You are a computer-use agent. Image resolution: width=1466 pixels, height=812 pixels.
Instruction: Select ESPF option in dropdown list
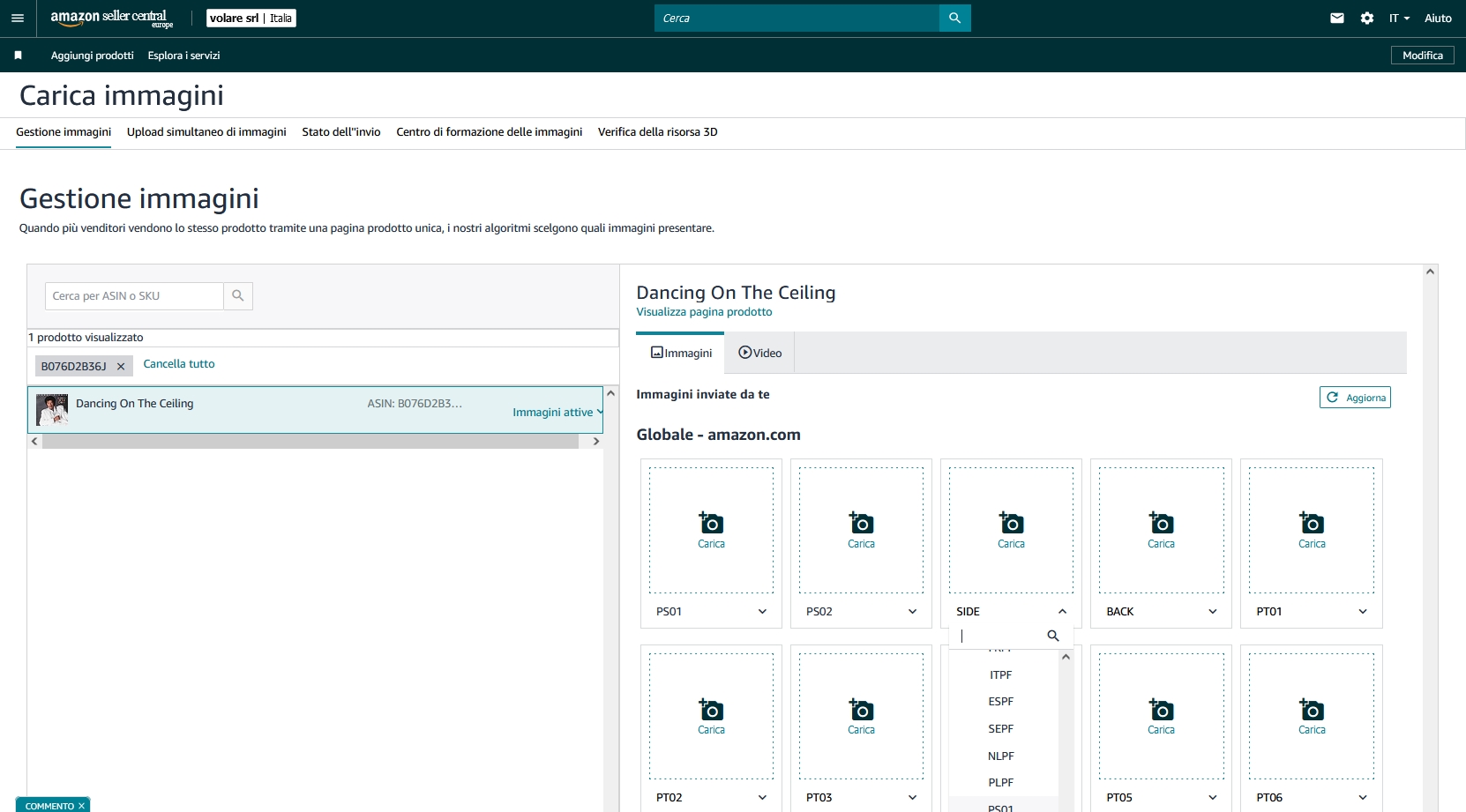point(1000,702)
